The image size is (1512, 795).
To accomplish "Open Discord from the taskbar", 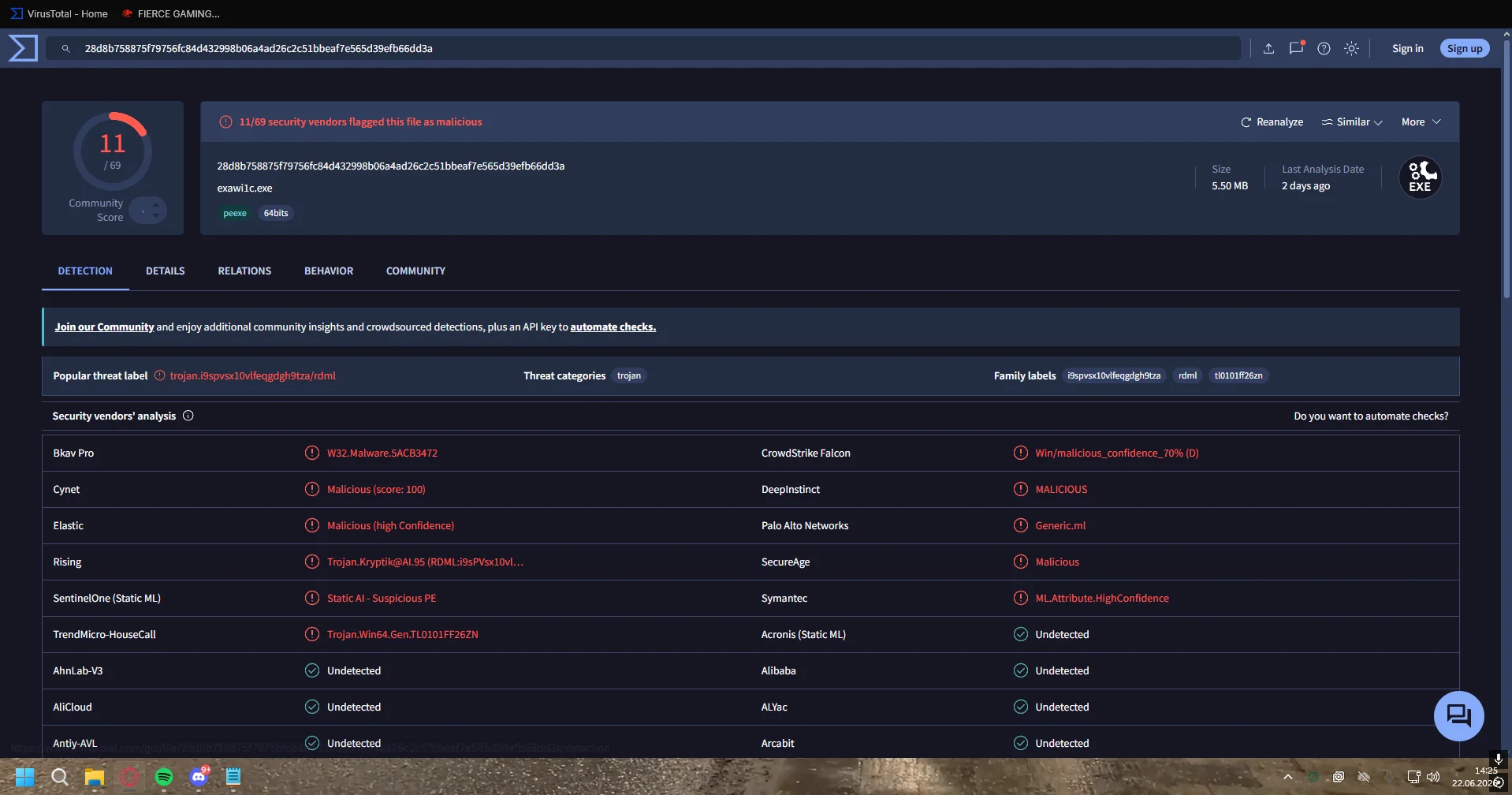I will 199,777.
